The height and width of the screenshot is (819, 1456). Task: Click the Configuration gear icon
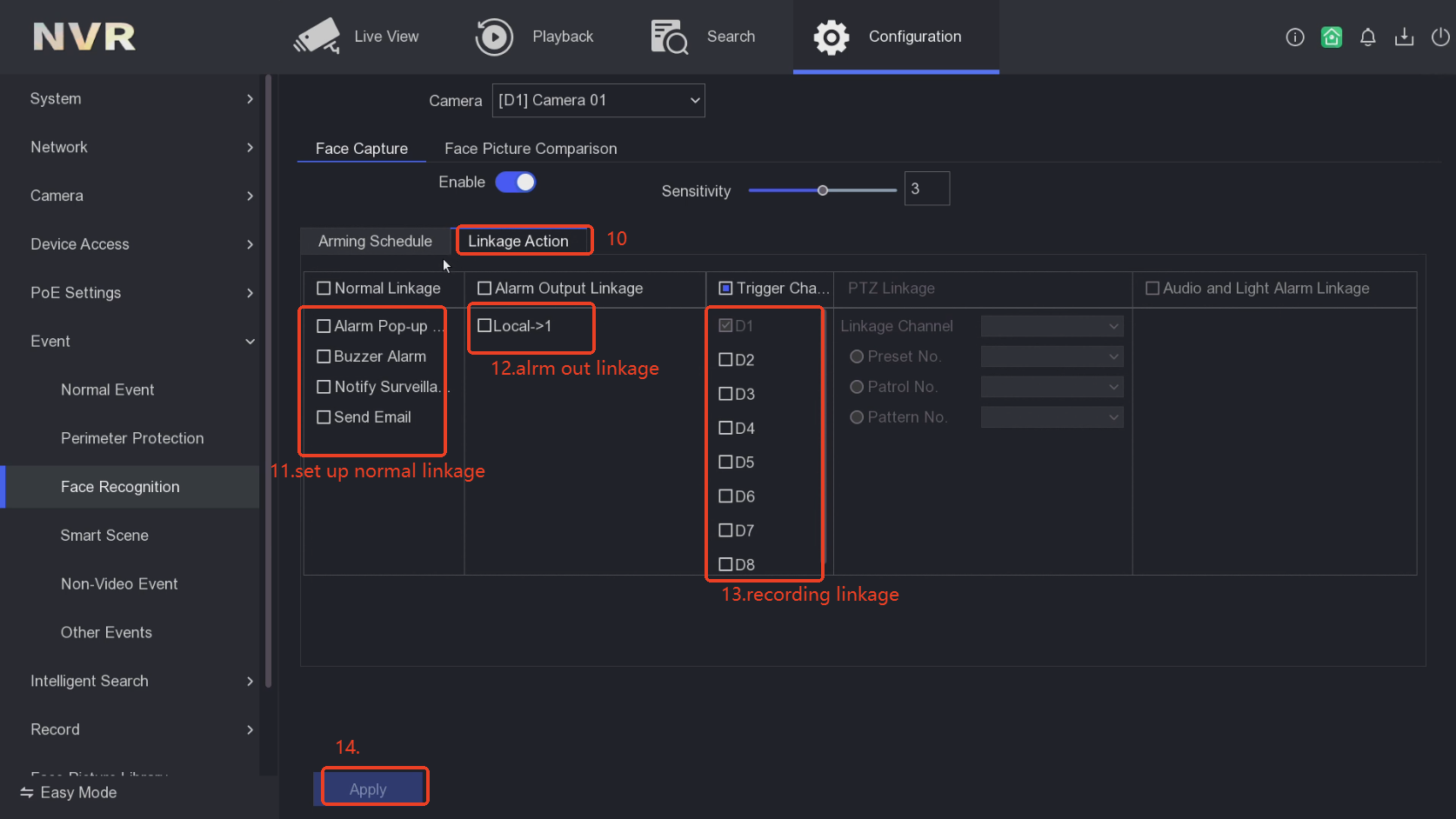click(831, 37)
